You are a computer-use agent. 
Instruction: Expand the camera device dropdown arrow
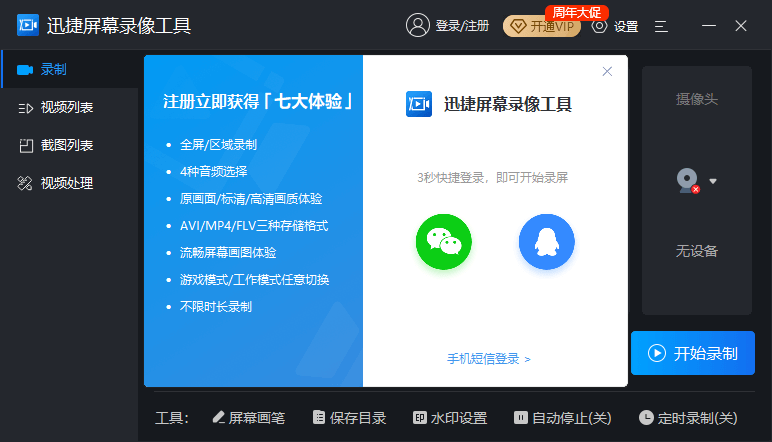click(713, 182)
